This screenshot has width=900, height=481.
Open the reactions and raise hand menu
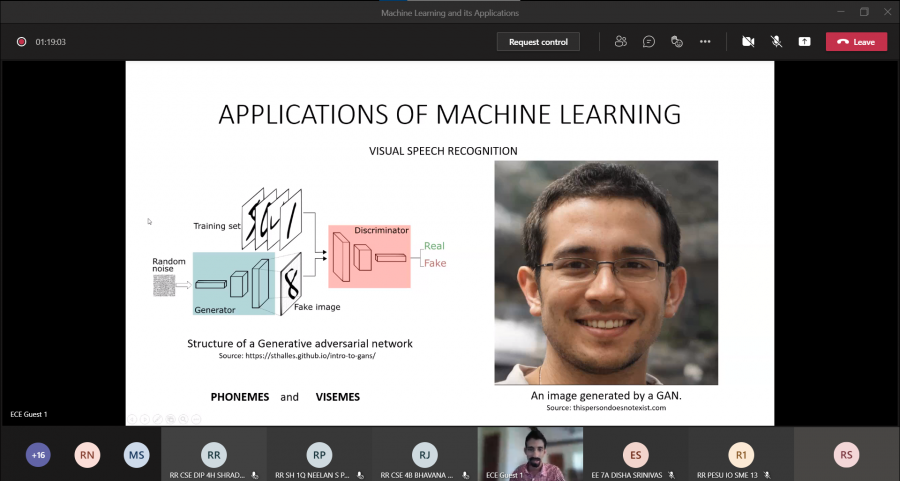pyautogui.click(x=677, y=42)
